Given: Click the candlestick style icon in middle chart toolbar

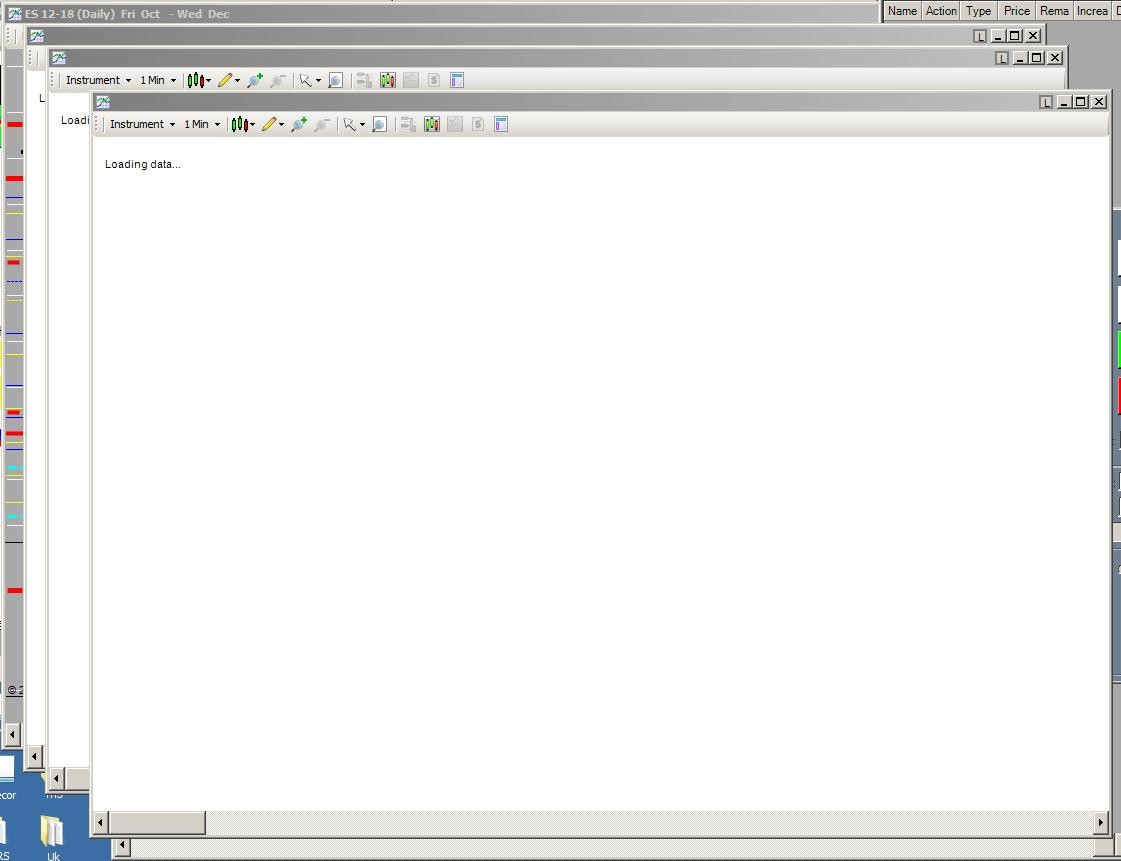Looking at the screenshot, I should pyautogui.click(x=195, y=80).
